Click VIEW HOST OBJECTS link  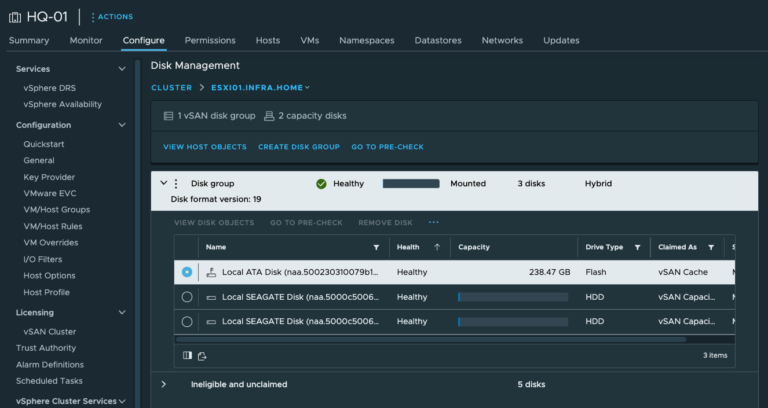204,147
